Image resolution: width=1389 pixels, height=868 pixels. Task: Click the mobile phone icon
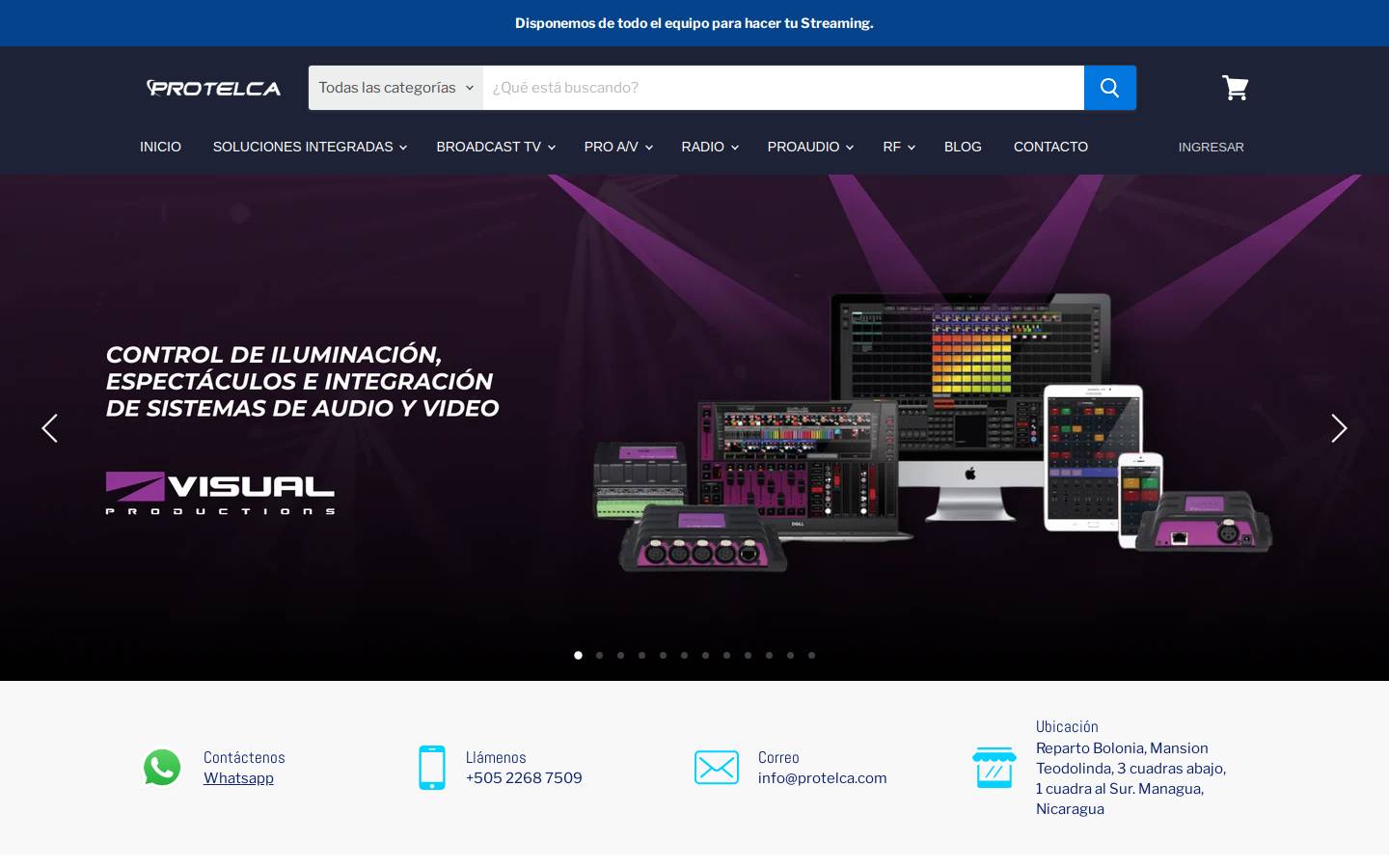tap(432, 768)
